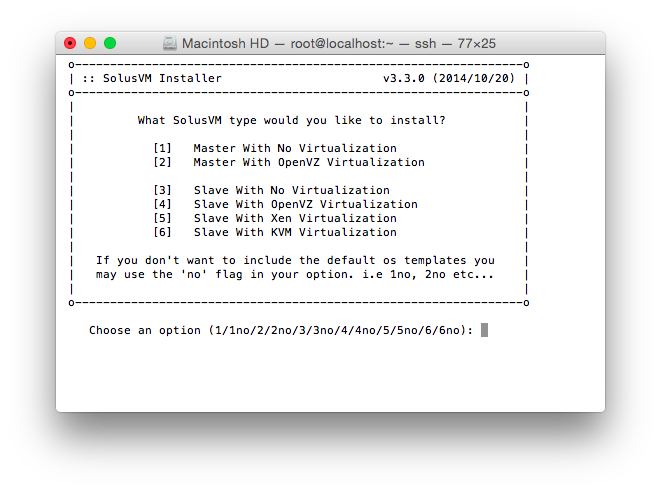Click the 'no' flag hint line

(x=295, y=274)
